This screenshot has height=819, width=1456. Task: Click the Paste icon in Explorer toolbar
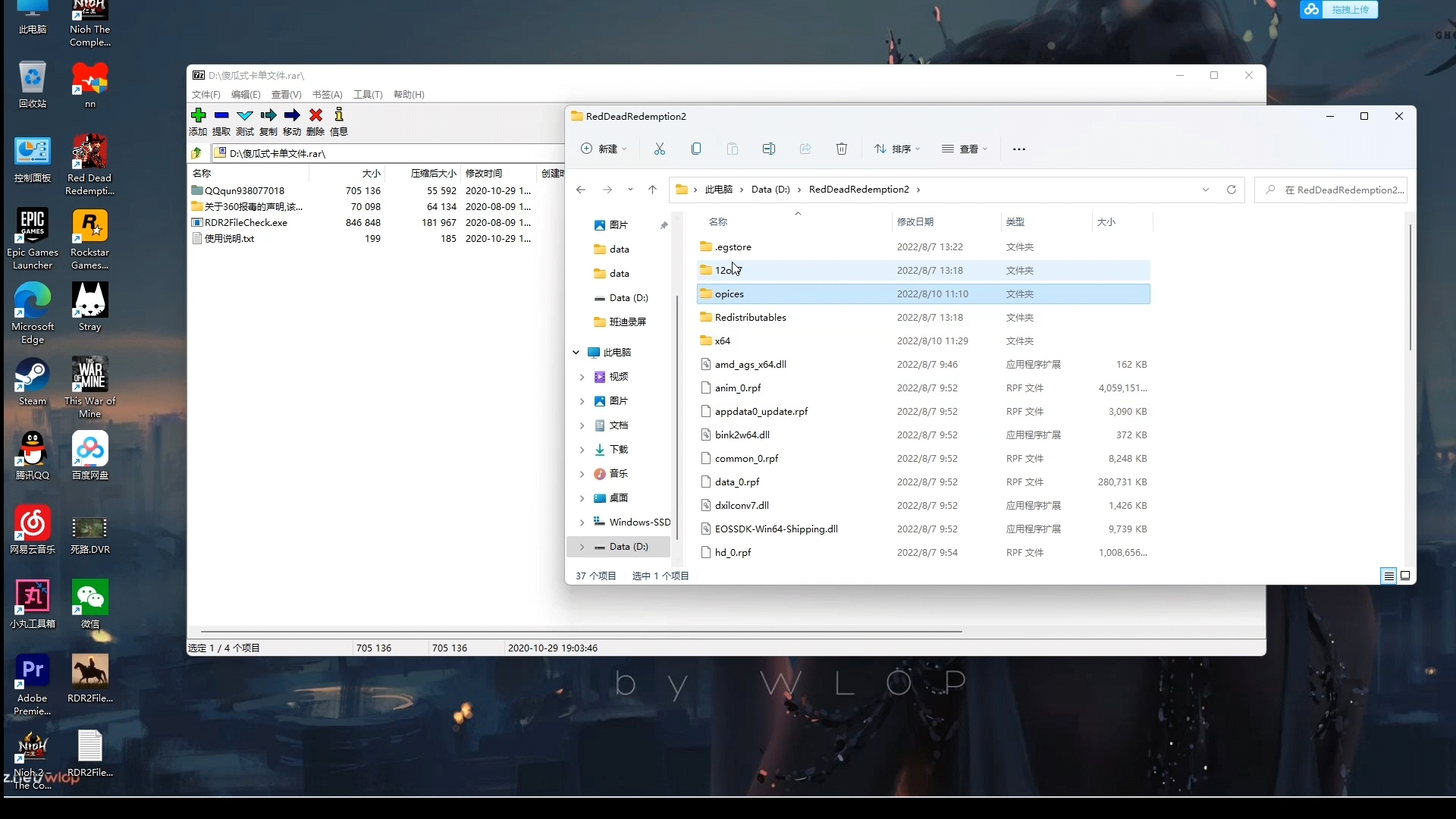point(733,149)
